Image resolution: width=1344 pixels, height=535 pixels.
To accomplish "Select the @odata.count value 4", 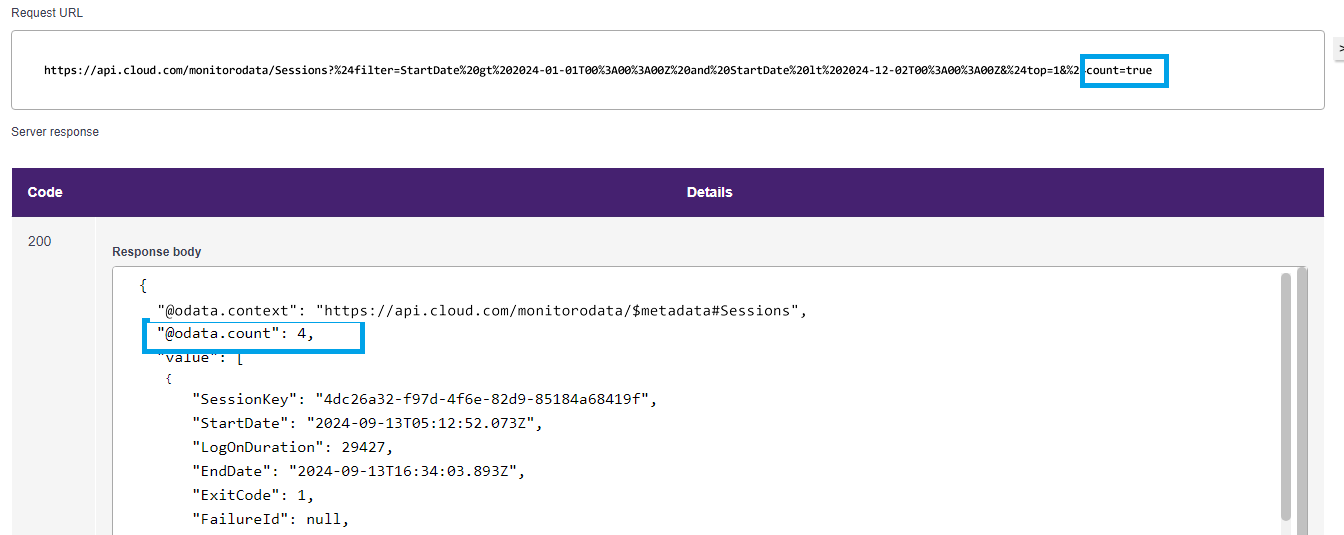I will 301,334.
